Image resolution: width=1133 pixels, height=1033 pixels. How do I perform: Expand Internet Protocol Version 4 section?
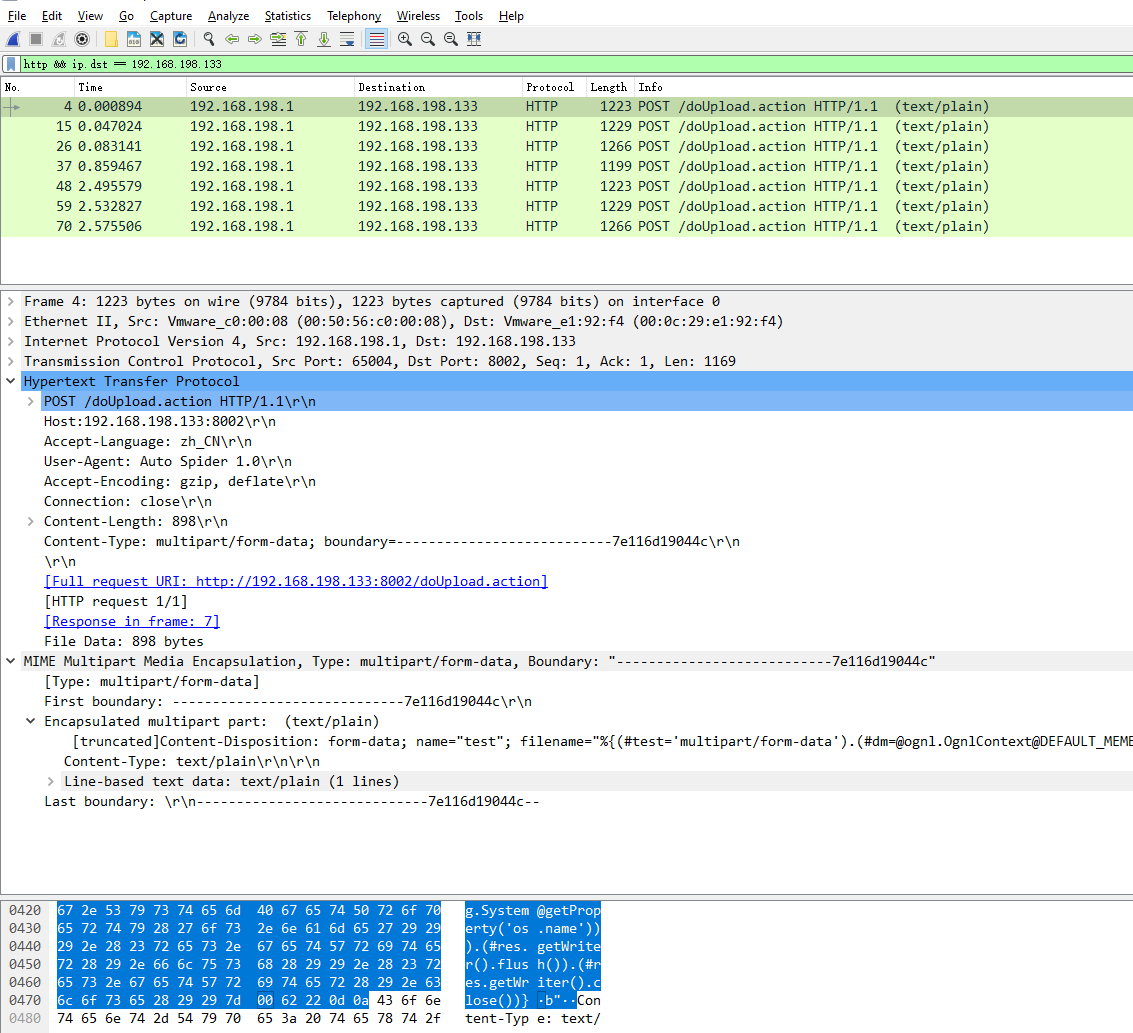pyautogui.click(x=11, y=341)
